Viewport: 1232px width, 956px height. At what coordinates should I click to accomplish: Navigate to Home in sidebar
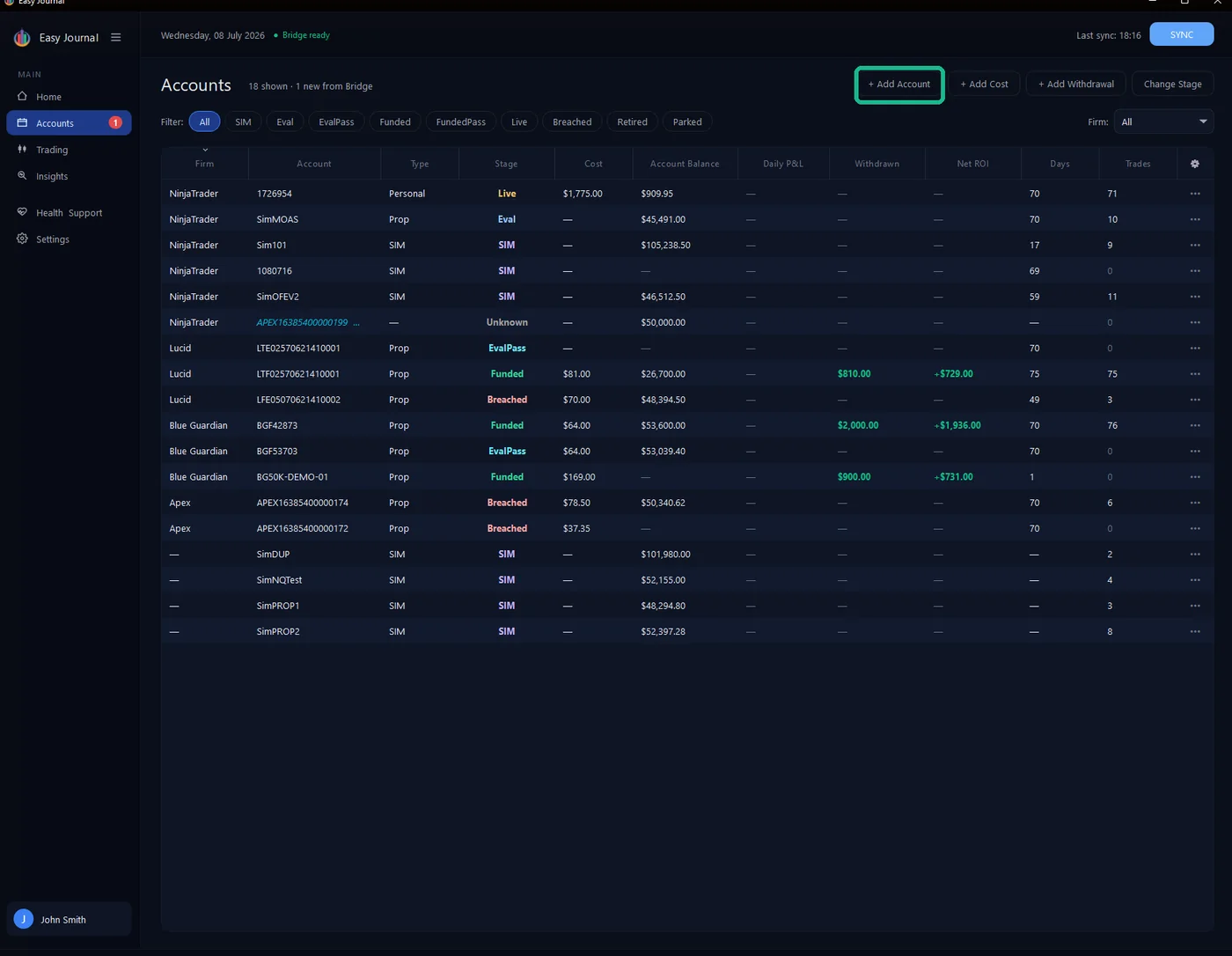(x=69, y=97)
